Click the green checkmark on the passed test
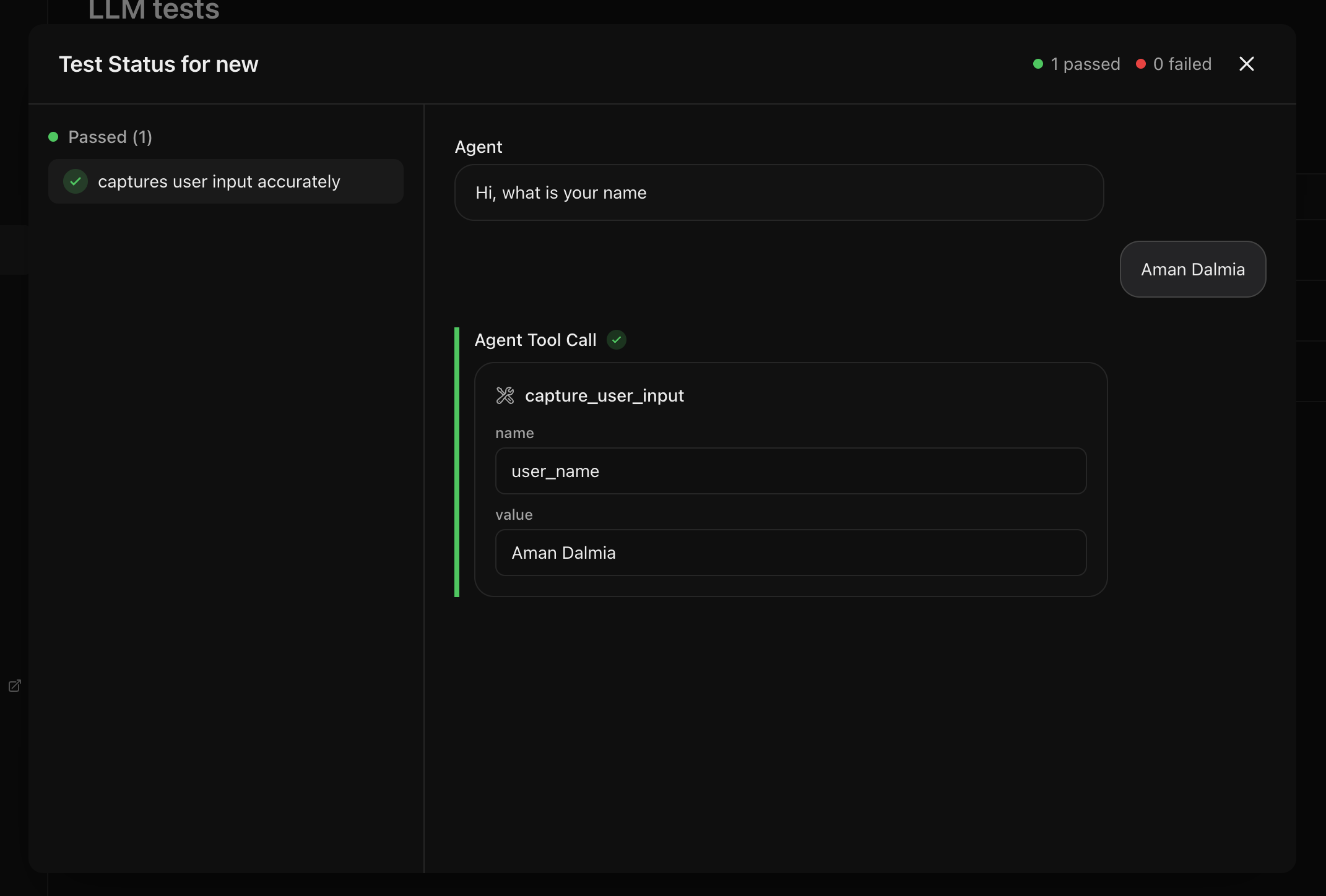Screen dimensions: 1326x896 click(x=75, y=181)
